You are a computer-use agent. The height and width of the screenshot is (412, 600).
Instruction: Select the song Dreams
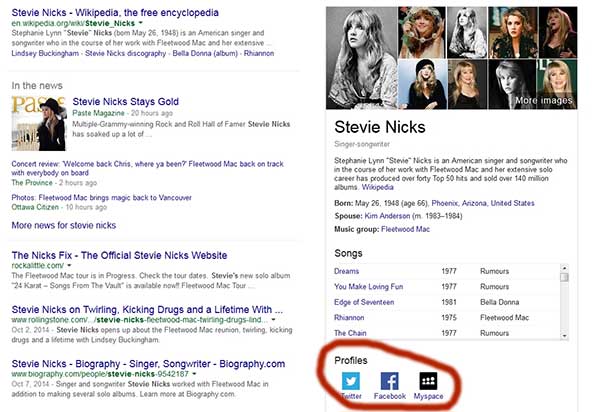point(346,271)
